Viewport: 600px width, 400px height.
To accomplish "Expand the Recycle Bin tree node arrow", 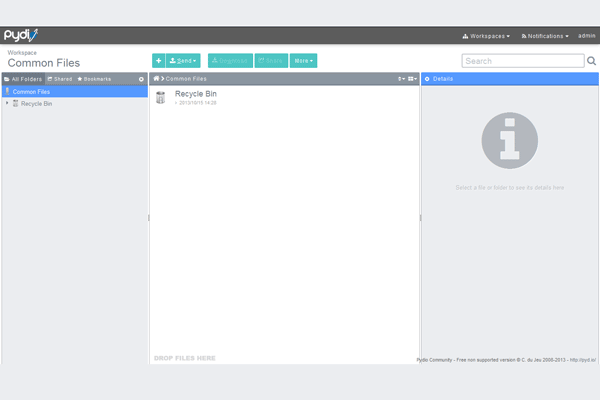I will pos(7,103).
